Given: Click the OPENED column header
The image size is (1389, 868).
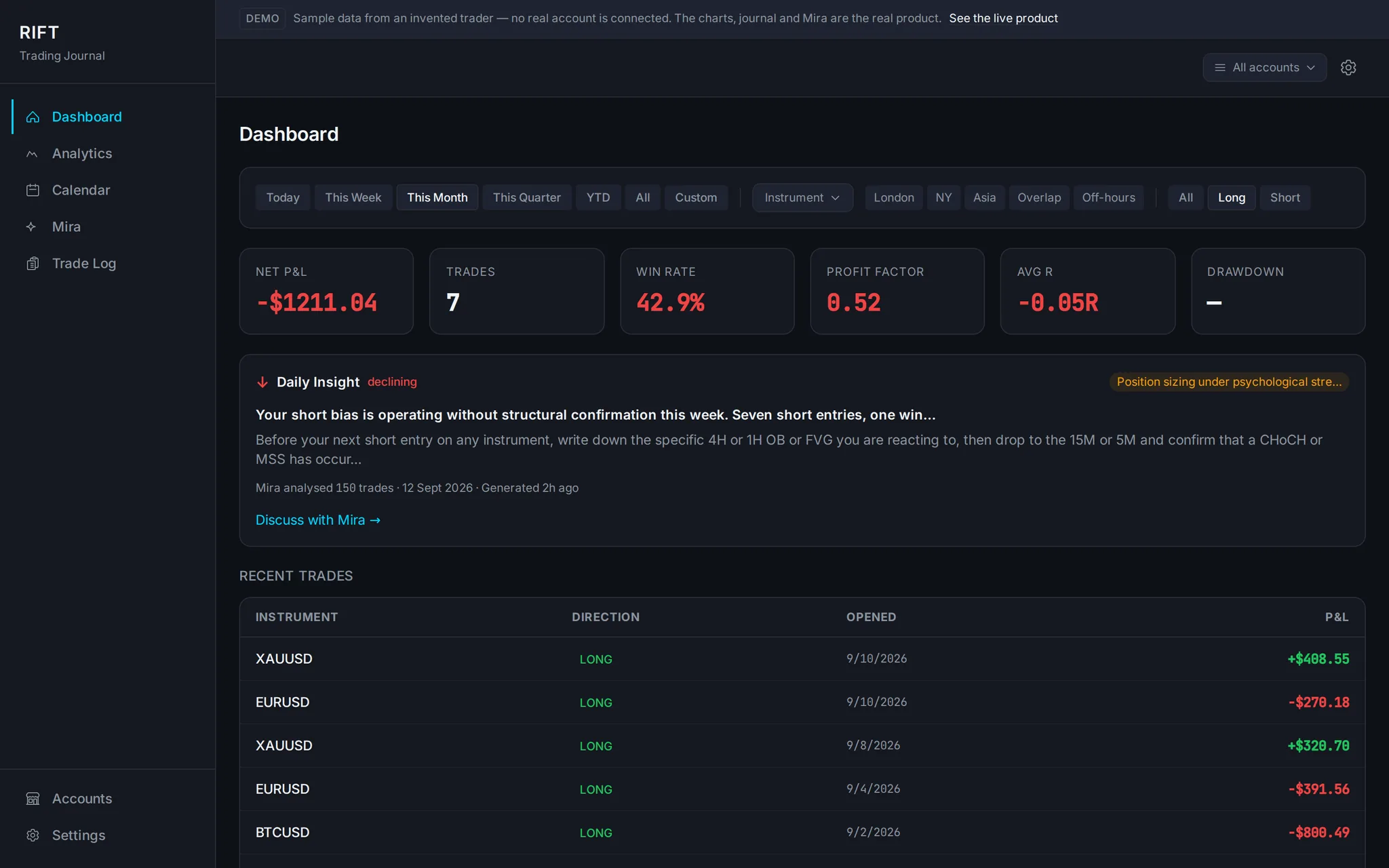Looking at the screenshot, I should pos(871,617).
